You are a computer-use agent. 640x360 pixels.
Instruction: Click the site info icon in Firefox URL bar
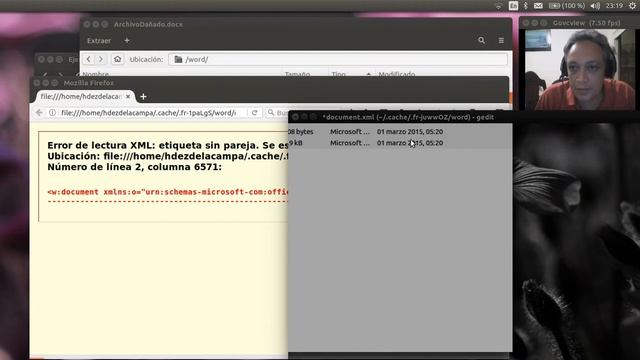(x=52, y=113)
